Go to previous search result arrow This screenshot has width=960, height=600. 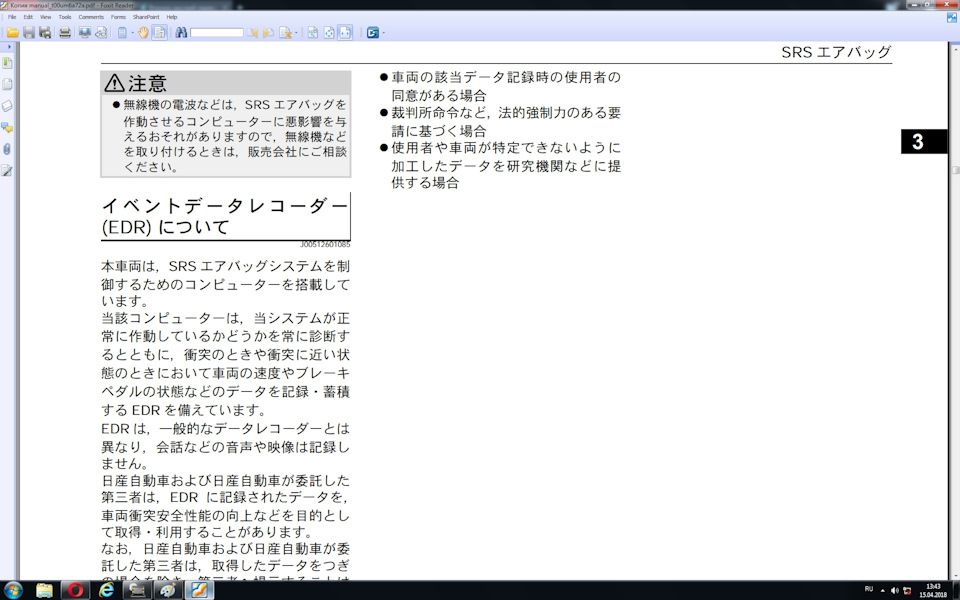pyautogui.click(x=252, y=32)
